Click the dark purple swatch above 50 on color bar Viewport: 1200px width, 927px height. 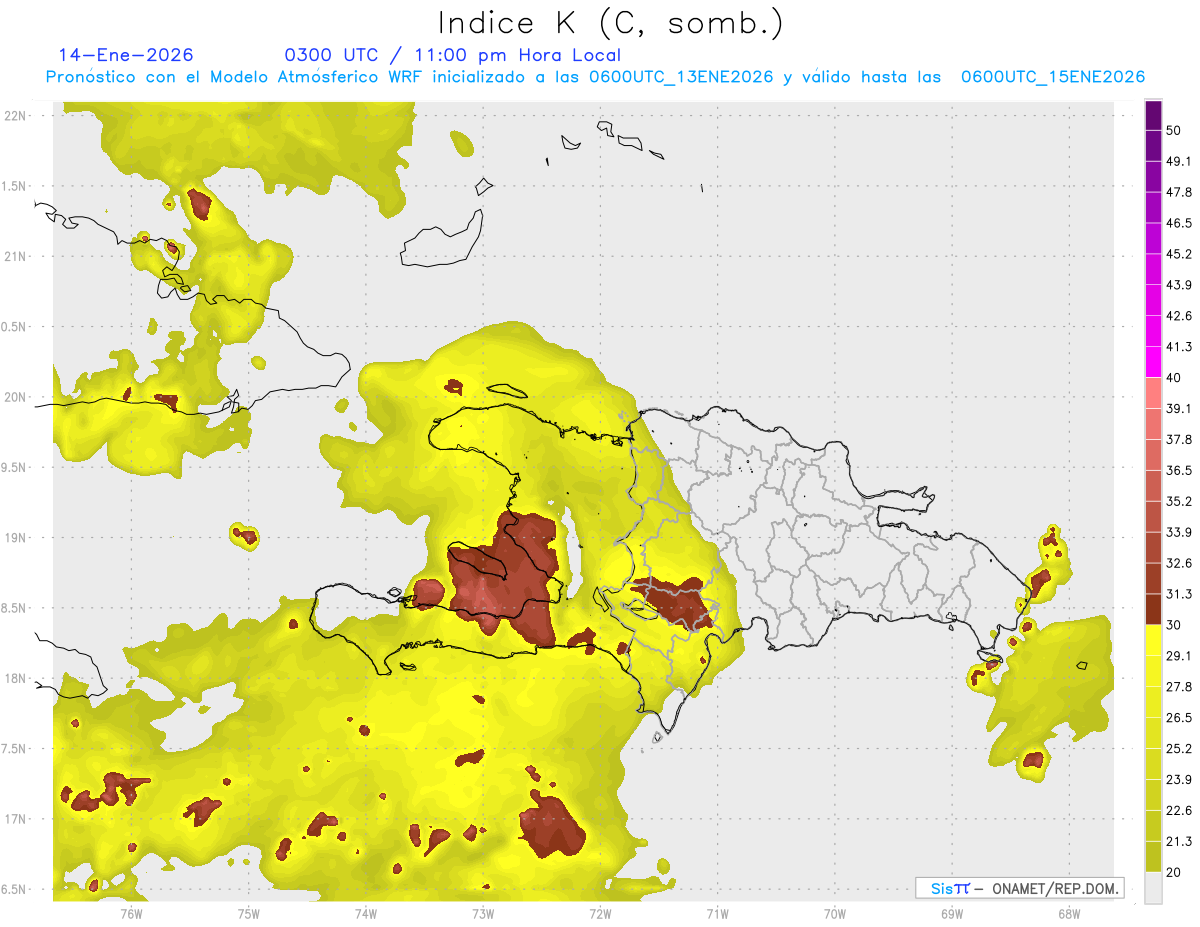1154,116
